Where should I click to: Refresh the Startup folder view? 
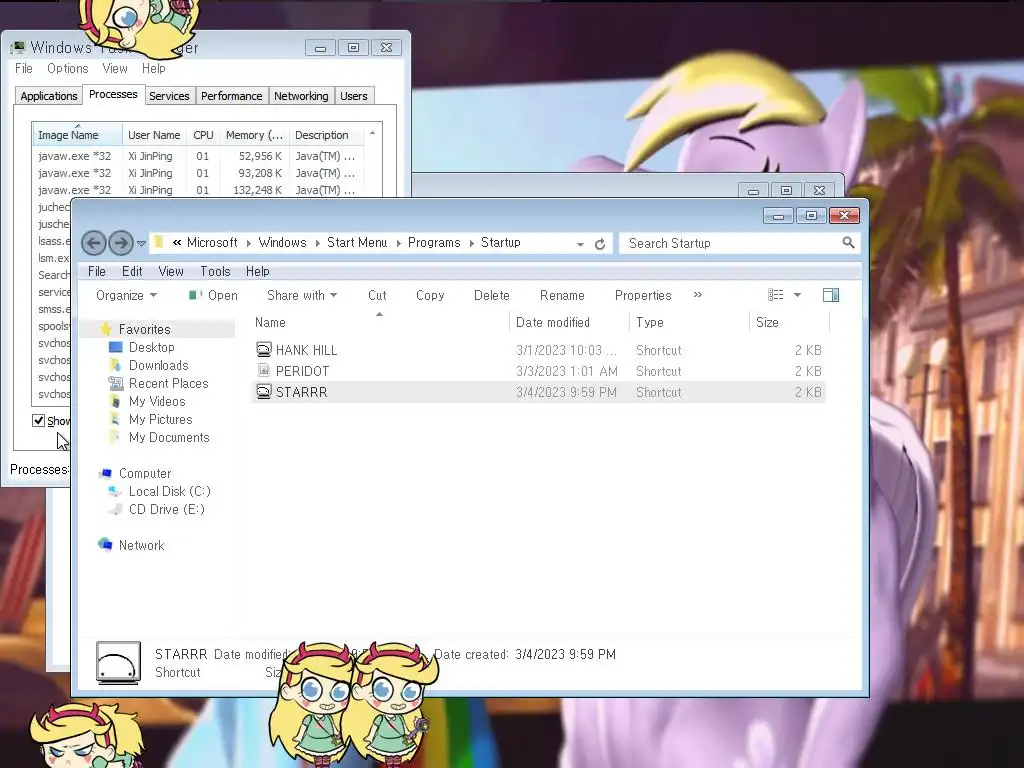click(x=600, y=244)
